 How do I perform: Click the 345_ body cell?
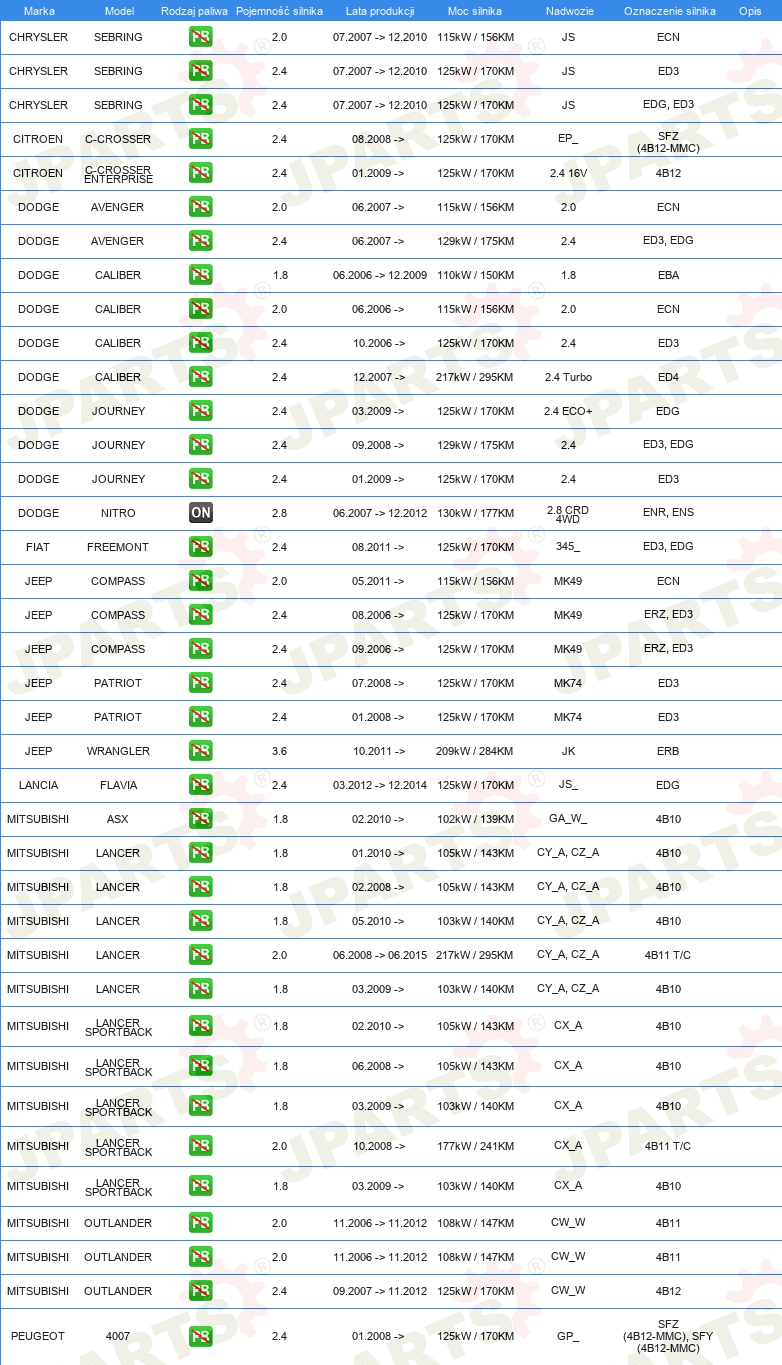click(568, 547)
